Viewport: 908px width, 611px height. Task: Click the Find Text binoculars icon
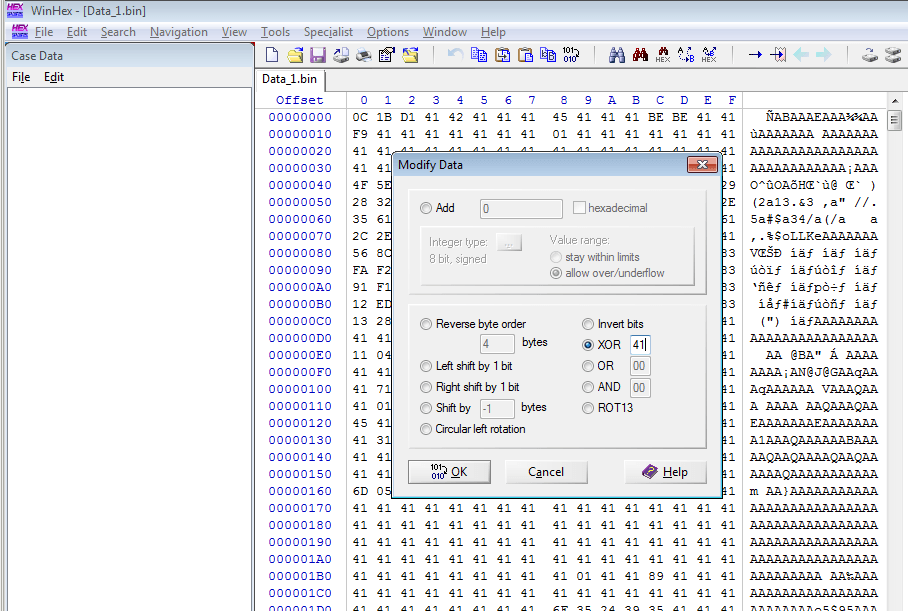tap(617, 55)
